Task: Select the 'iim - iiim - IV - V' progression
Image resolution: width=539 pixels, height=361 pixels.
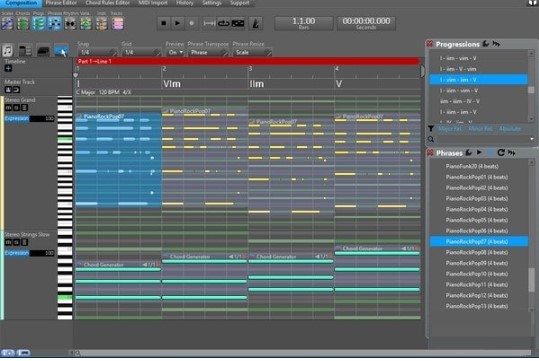Action: click(x=478, y=101)
